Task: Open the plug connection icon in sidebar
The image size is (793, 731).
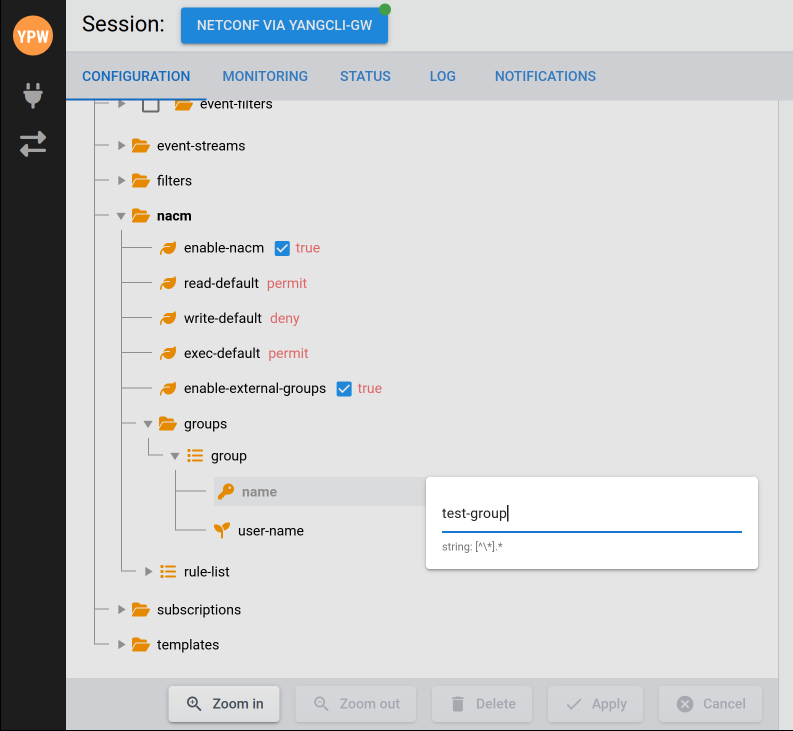Action: point(33,96)
